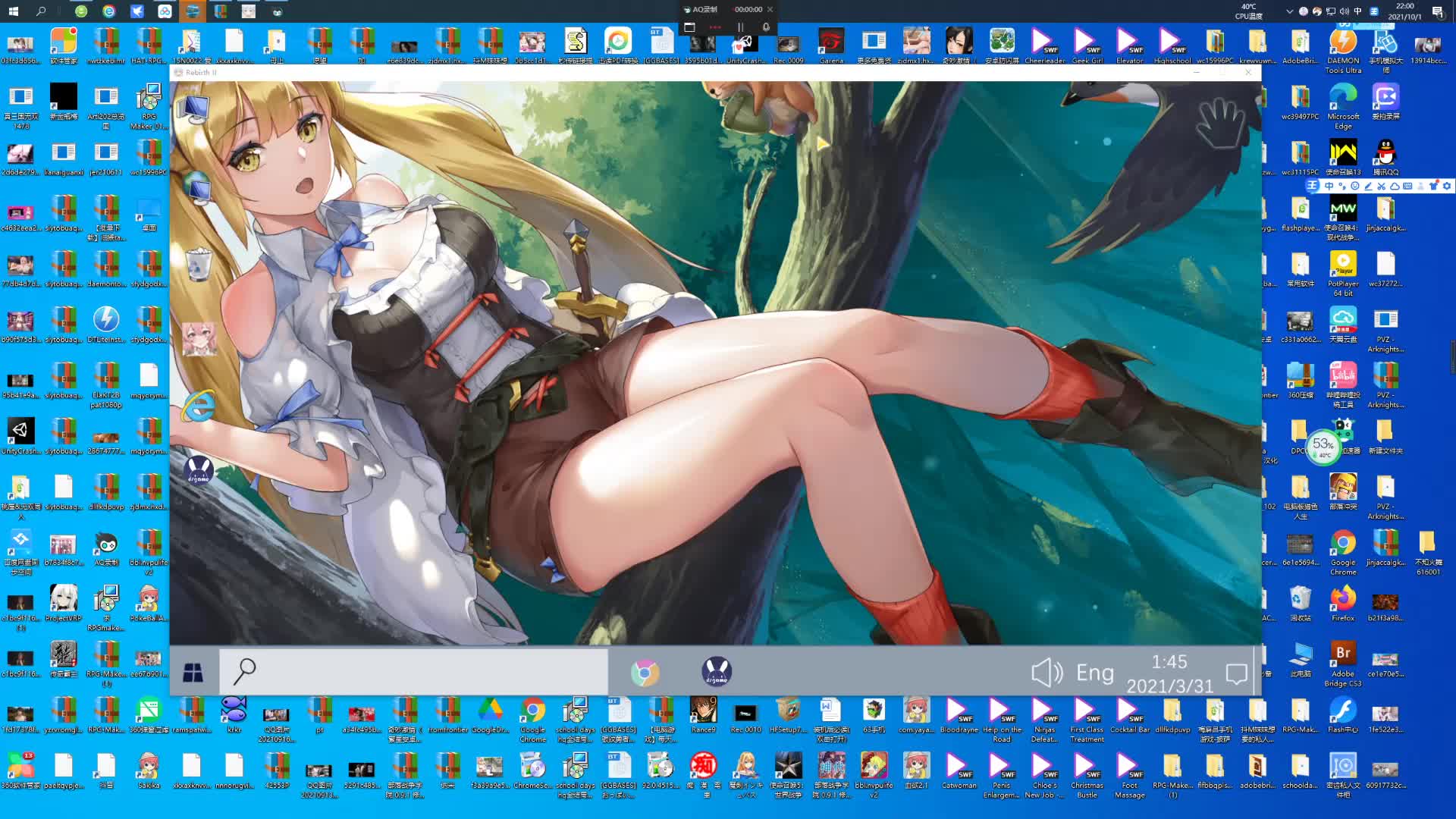This screenshot has height=819, width=1456.
Task: Click the emoji smiley on input method toolbar
Action: (1355, 186)
